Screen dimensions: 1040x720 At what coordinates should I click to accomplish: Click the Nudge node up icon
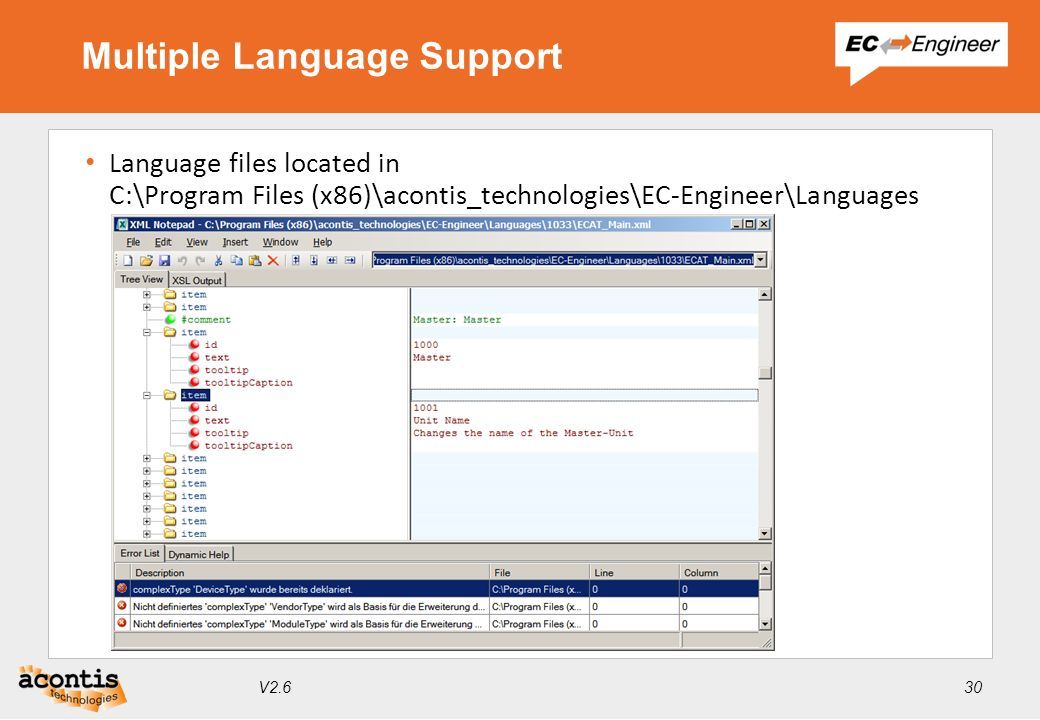296,261
